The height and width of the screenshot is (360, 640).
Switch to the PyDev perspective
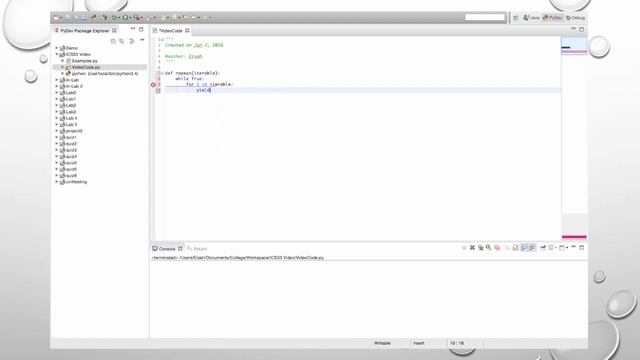[x=553, y=18]
